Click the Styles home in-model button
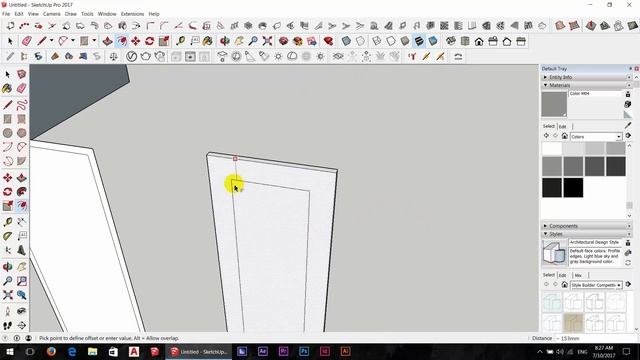The image size is (640, 360). [x=564, y=284]
